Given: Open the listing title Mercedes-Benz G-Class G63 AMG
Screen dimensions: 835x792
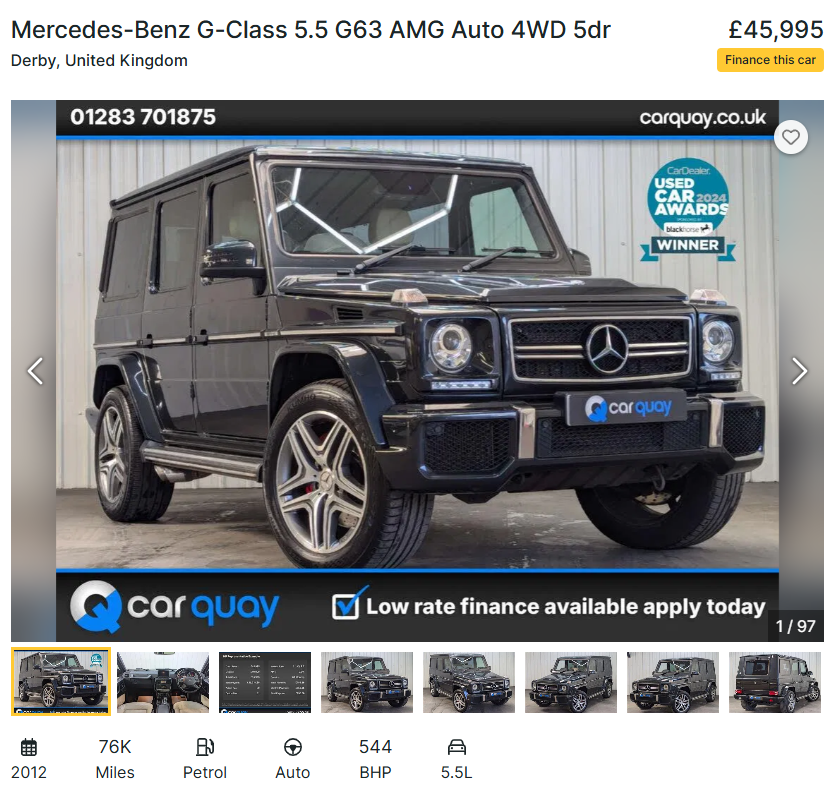Looking at the screenshot, I should [x=310, y=30].
